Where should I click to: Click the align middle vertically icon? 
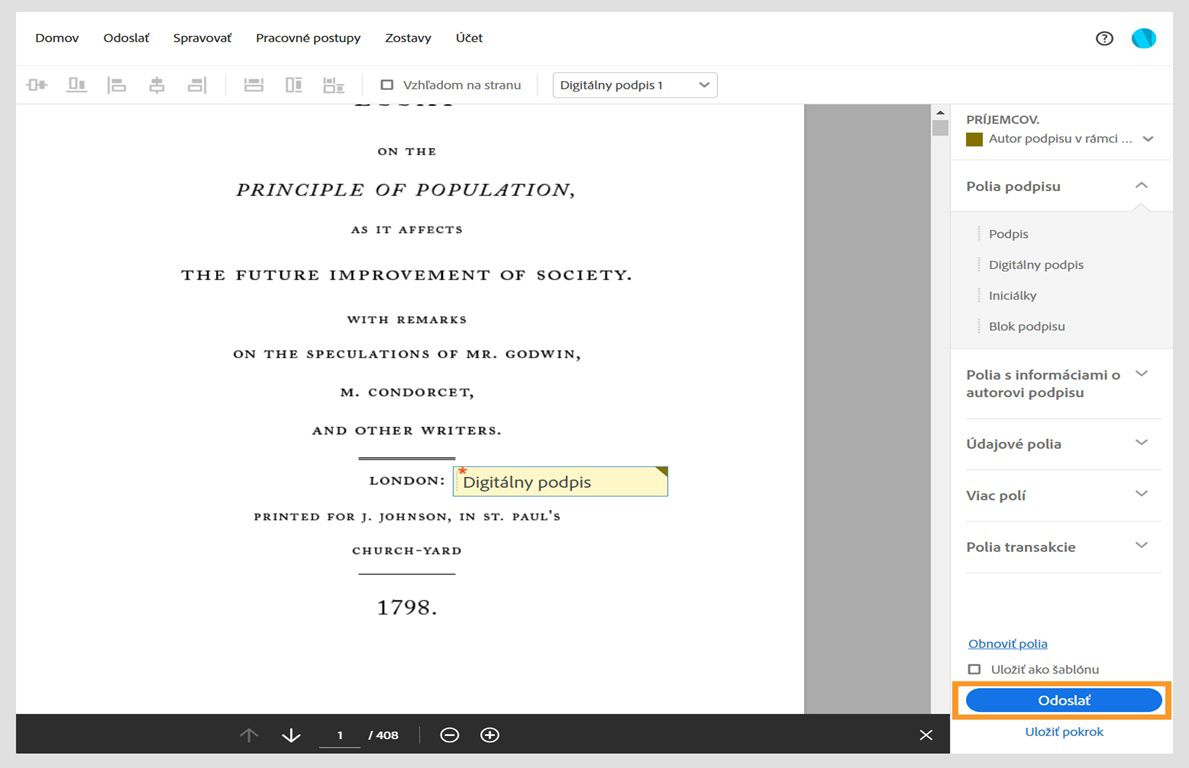click(36, 85)
